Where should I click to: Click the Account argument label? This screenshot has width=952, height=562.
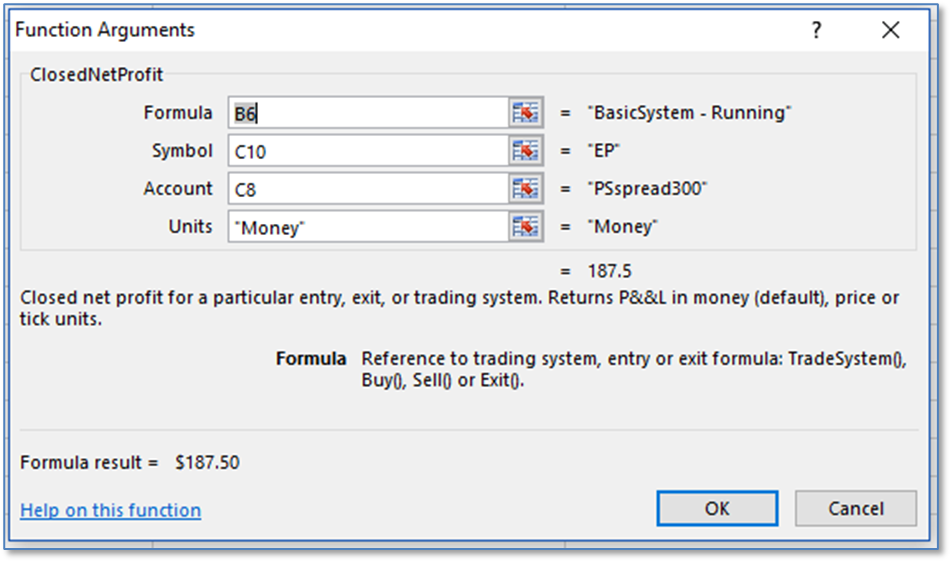[178, 189]
